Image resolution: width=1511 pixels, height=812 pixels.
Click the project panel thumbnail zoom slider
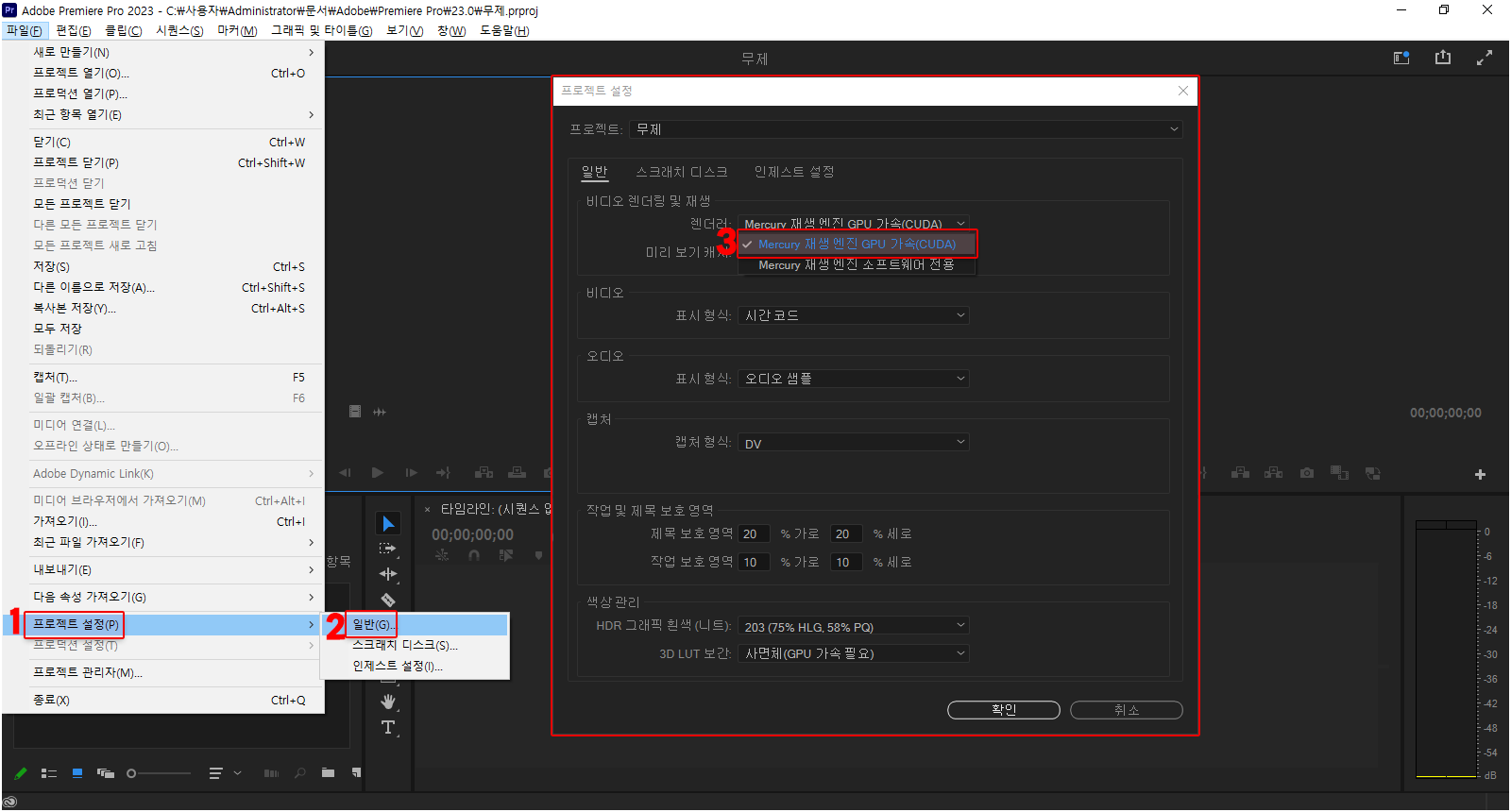(x=159, y=773)
